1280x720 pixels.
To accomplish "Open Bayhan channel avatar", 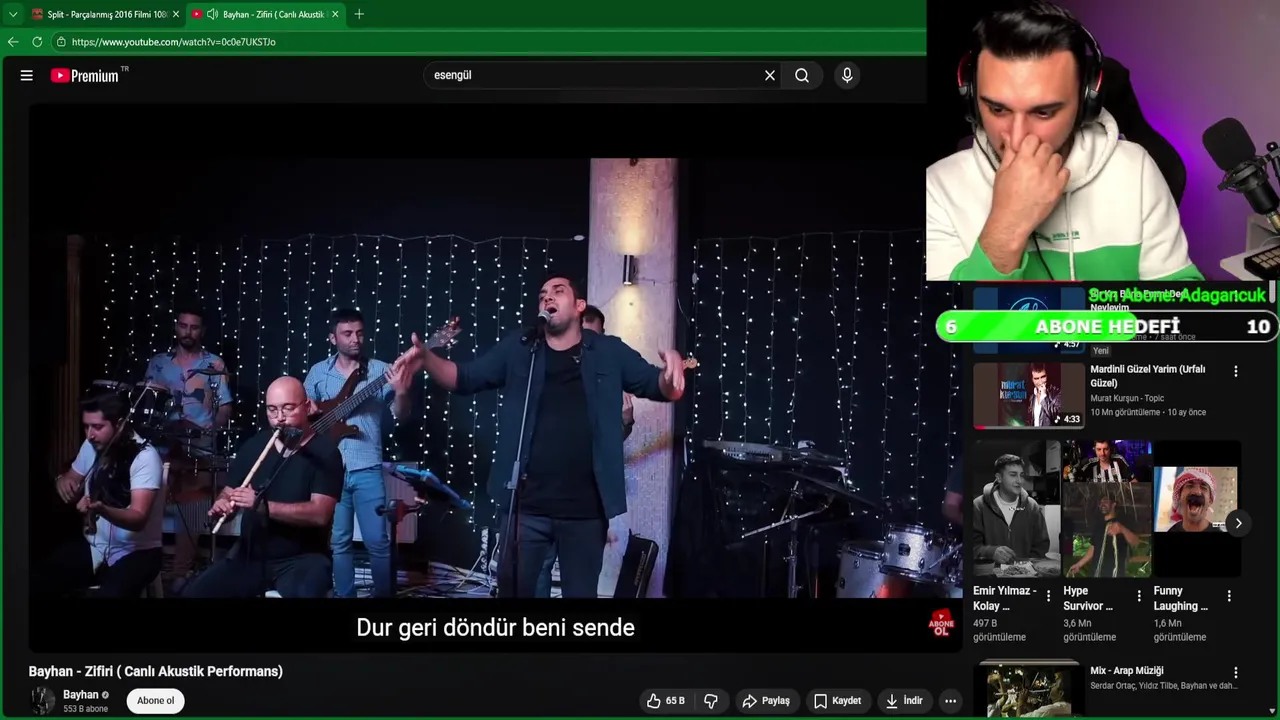I will 42,701.
